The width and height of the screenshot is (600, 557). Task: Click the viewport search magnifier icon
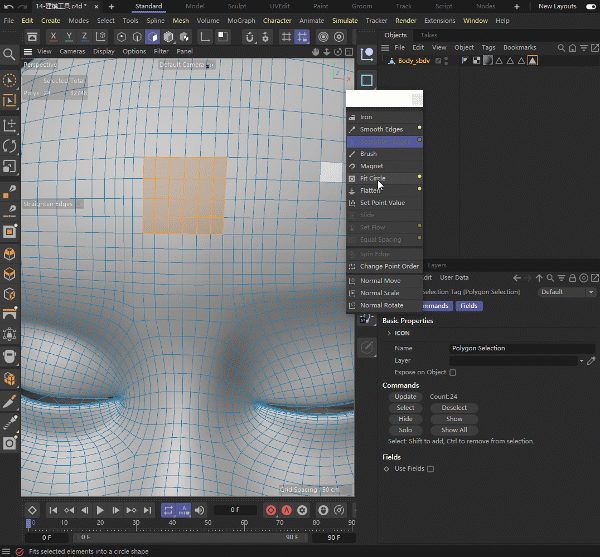pyautogui.click(x=10, y=55)
